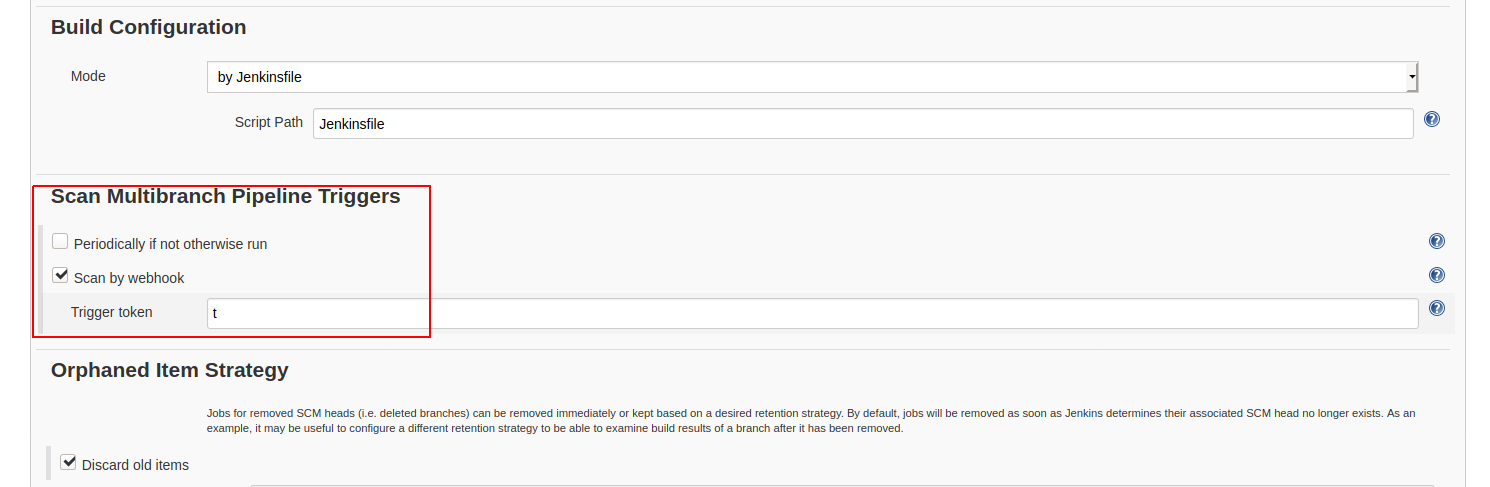Open help icon for Scan by webhook

point(1437,275)
